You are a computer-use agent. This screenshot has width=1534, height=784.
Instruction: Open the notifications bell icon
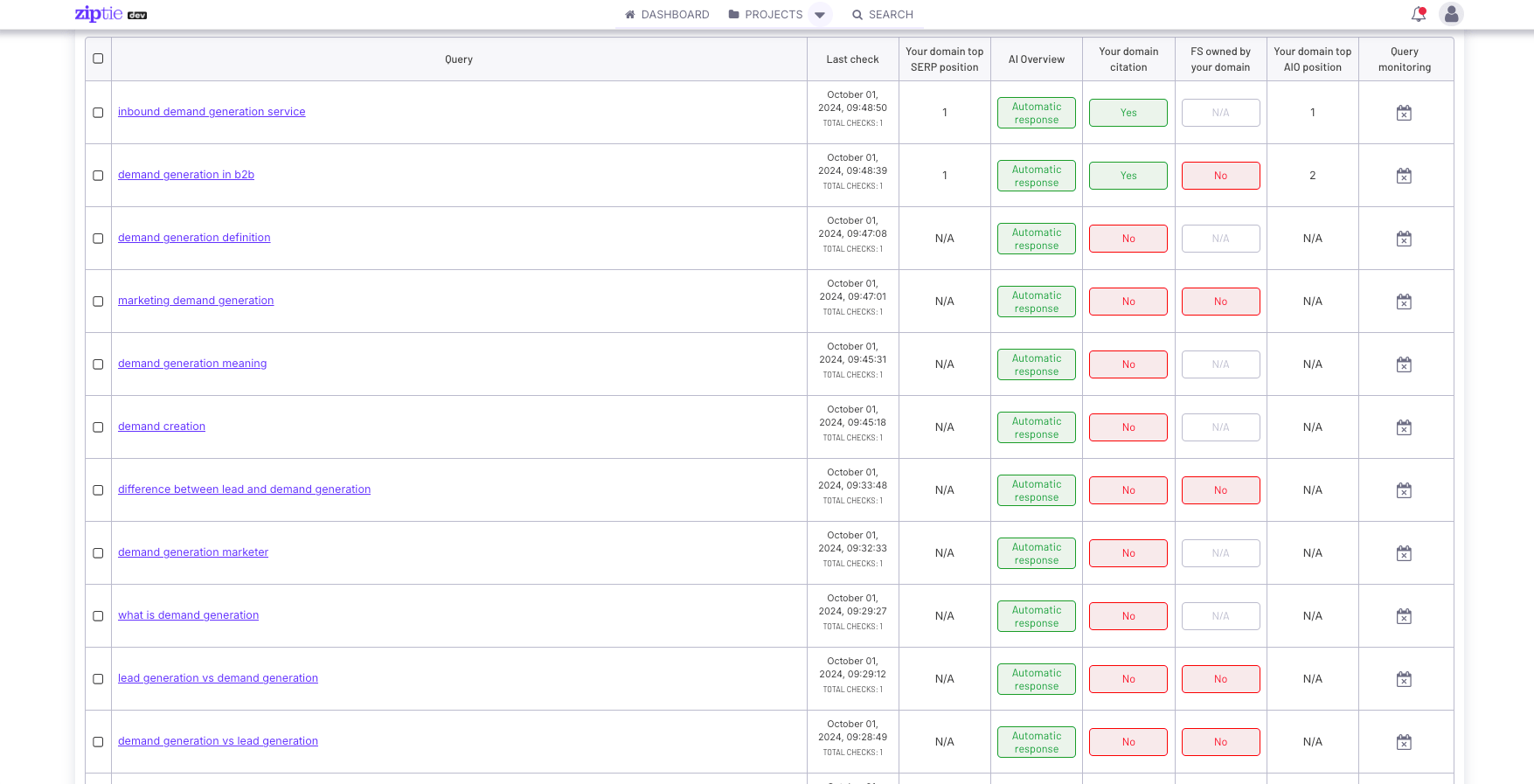[1418, 14]
